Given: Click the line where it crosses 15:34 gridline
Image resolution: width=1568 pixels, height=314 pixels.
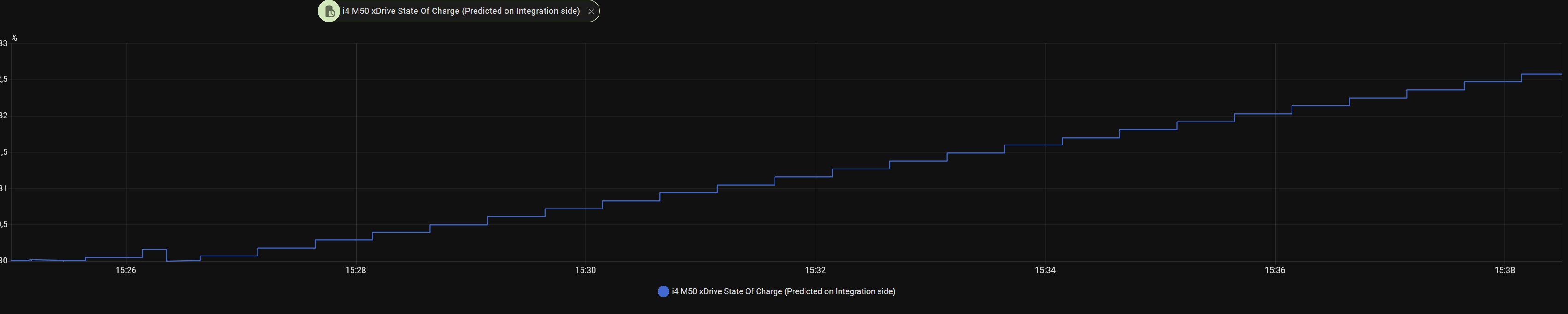Looking at the screenshot, I should (x=1045, y=145).
